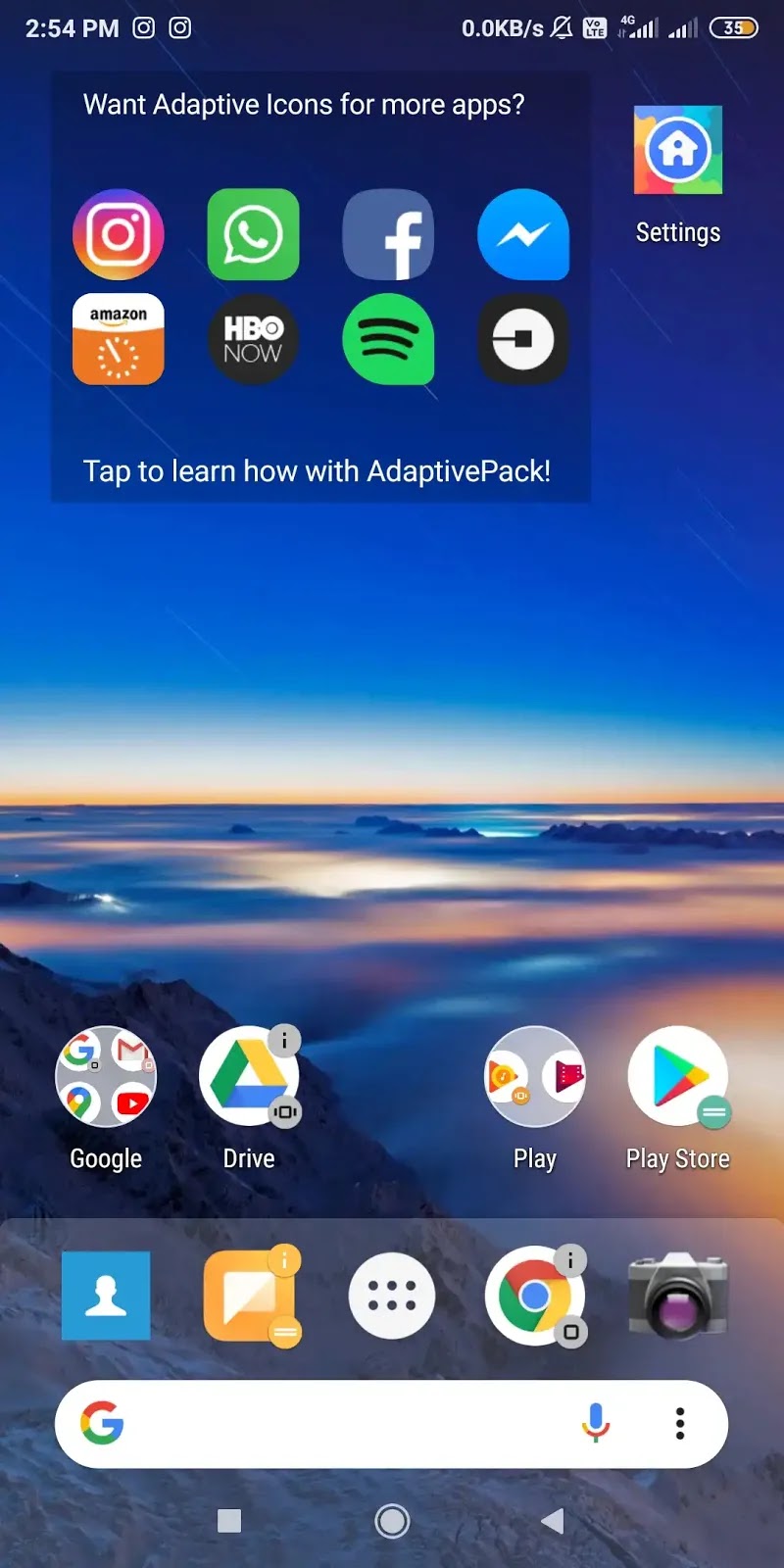The width and height of the screenshot is (784, 1568).
Task: Tap the muted bell status icon
Action: (562, 28)
